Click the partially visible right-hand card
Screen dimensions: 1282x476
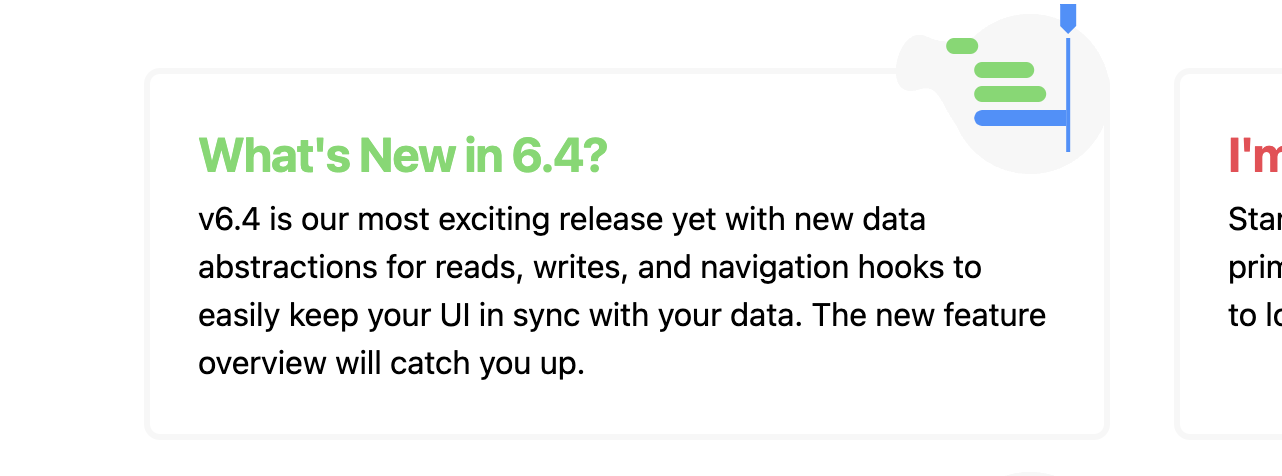pos(1229,254)
